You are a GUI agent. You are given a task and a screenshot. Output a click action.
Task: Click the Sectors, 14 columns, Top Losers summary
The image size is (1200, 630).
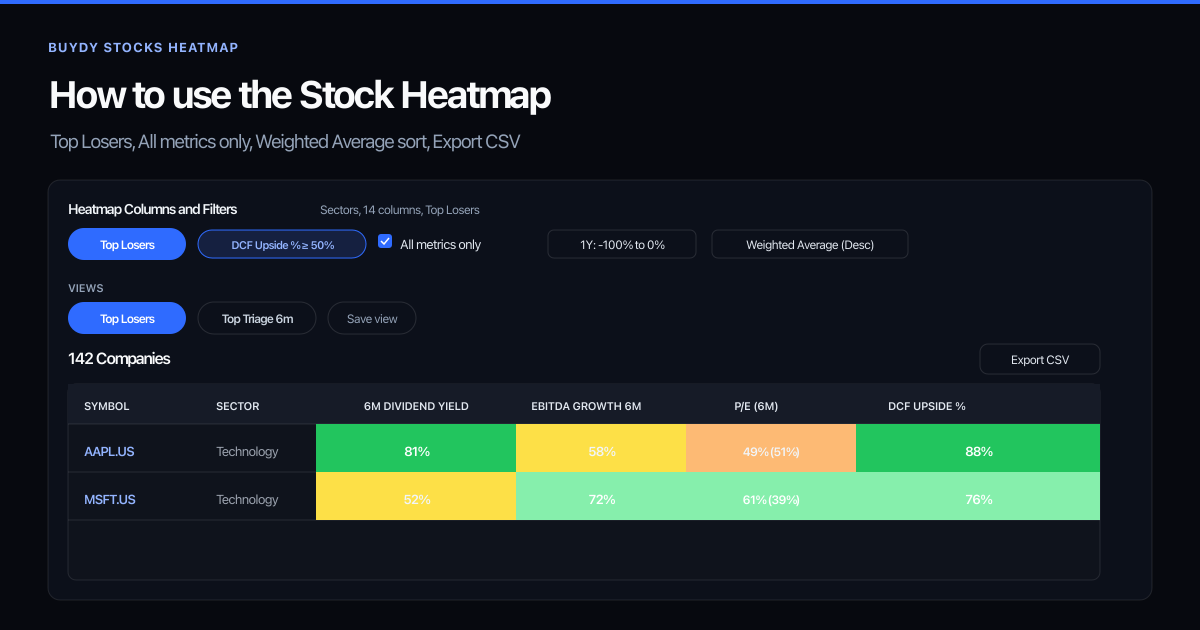(x=400, y=210)
